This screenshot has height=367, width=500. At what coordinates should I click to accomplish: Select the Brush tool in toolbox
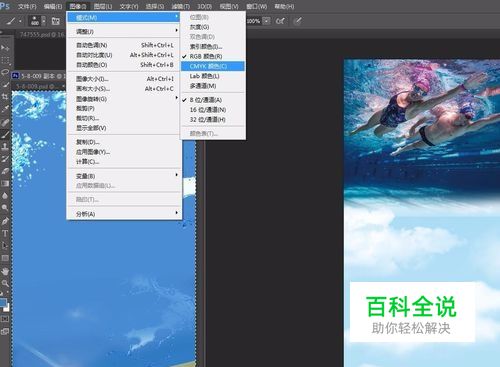[5, 134]
